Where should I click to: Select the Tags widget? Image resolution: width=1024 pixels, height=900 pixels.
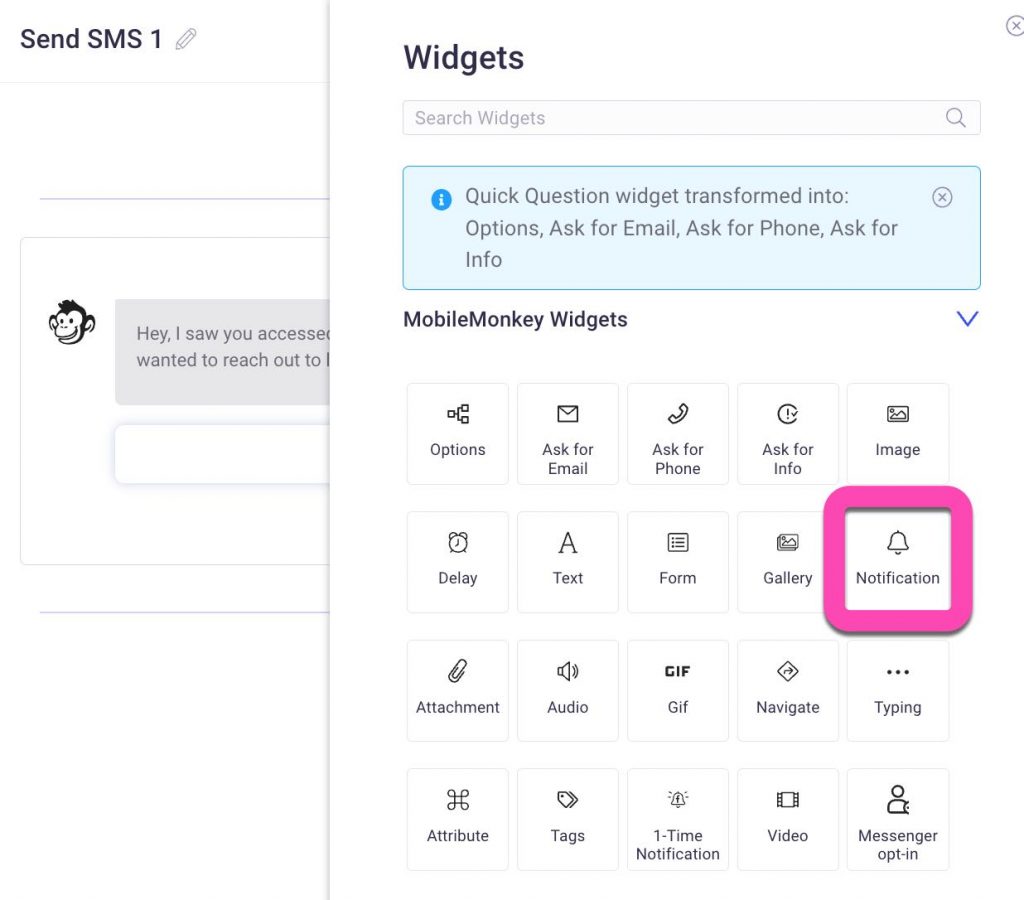tap(568, 818)
